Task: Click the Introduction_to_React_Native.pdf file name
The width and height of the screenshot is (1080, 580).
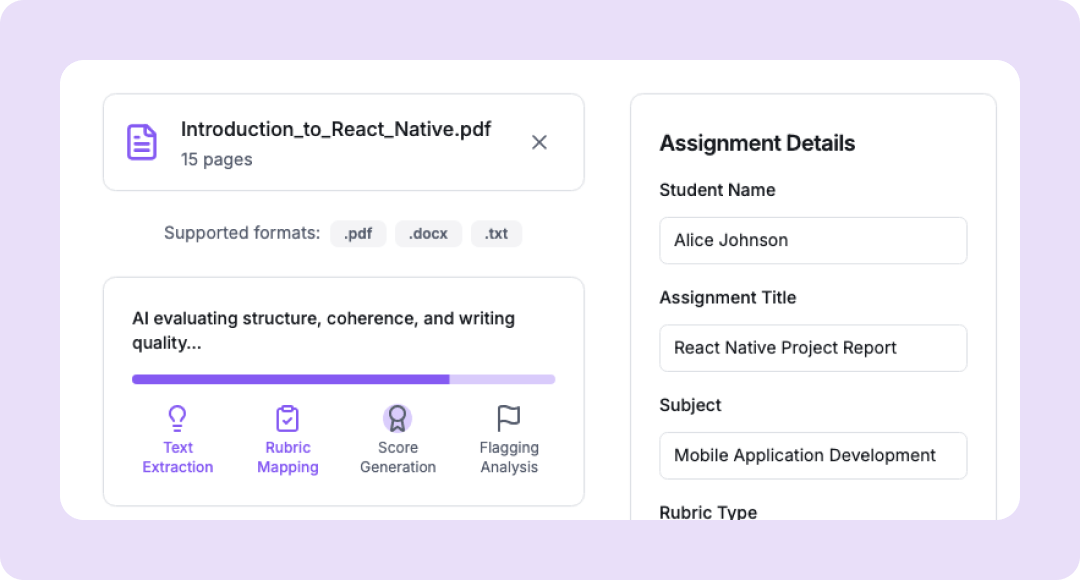Action: [336, 129]
